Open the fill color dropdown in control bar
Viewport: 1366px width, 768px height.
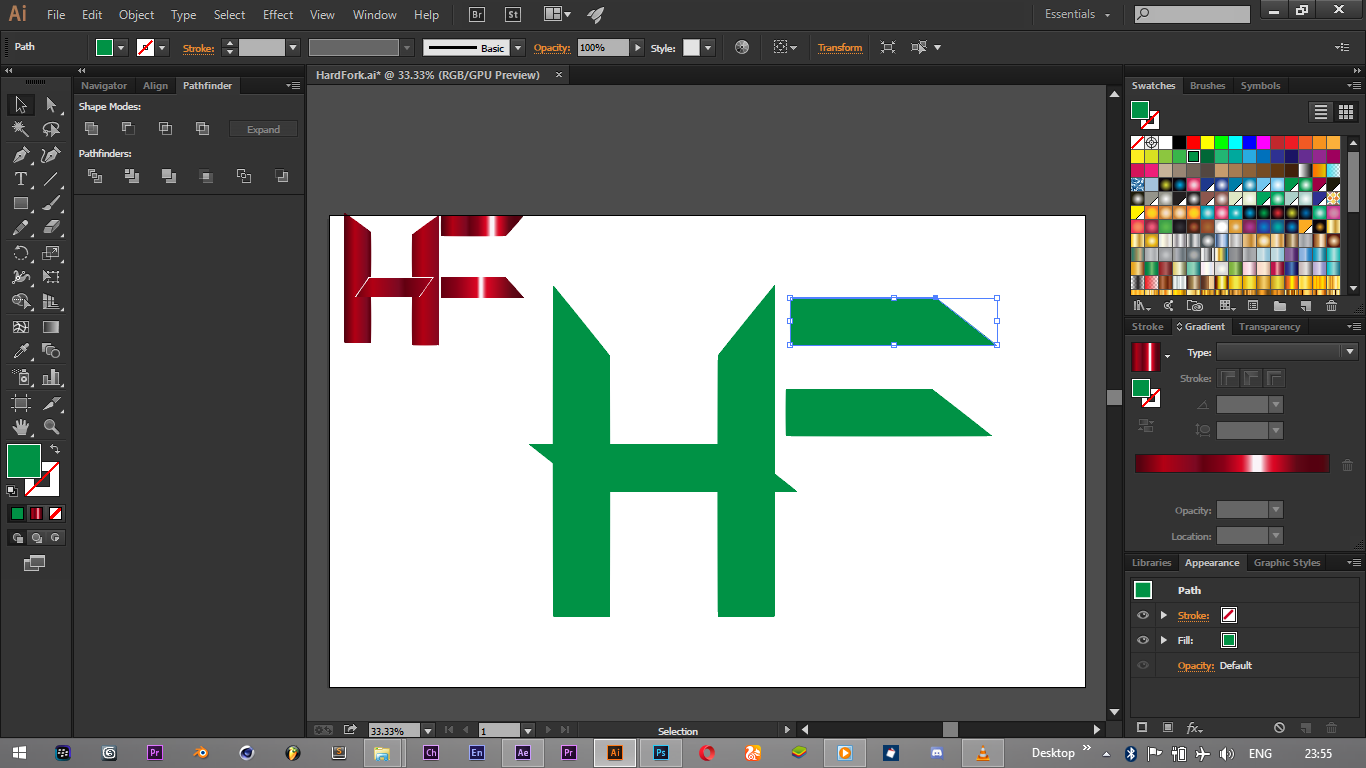pos(121,47)
